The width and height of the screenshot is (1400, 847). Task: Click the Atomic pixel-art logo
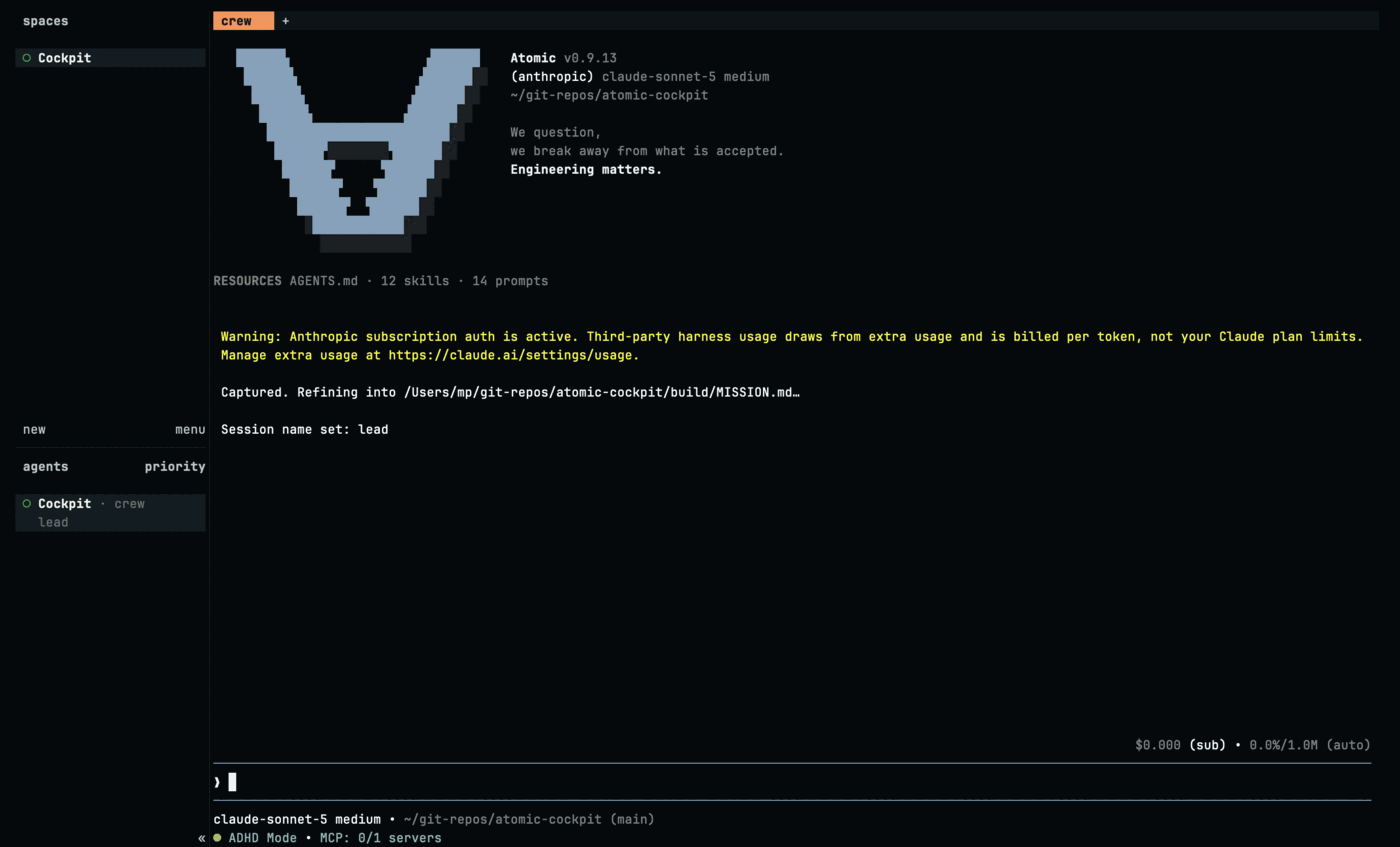coord(361,150)
